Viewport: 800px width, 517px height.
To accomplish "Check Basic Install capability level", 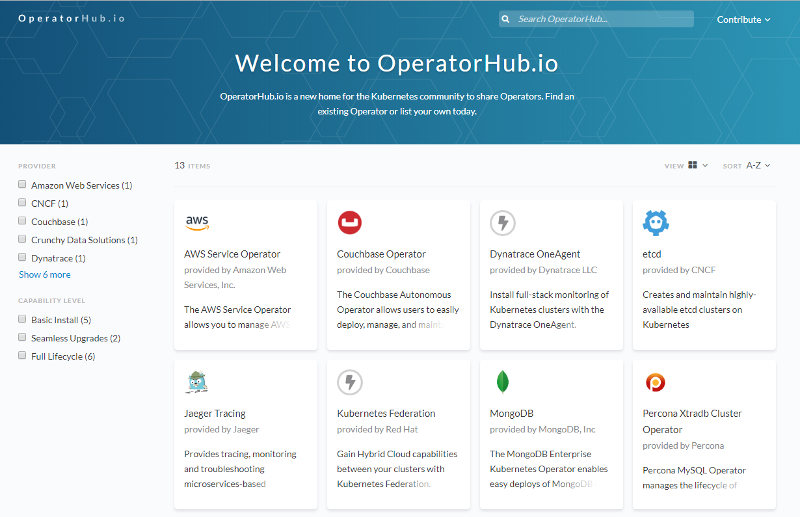I will 22,319.
